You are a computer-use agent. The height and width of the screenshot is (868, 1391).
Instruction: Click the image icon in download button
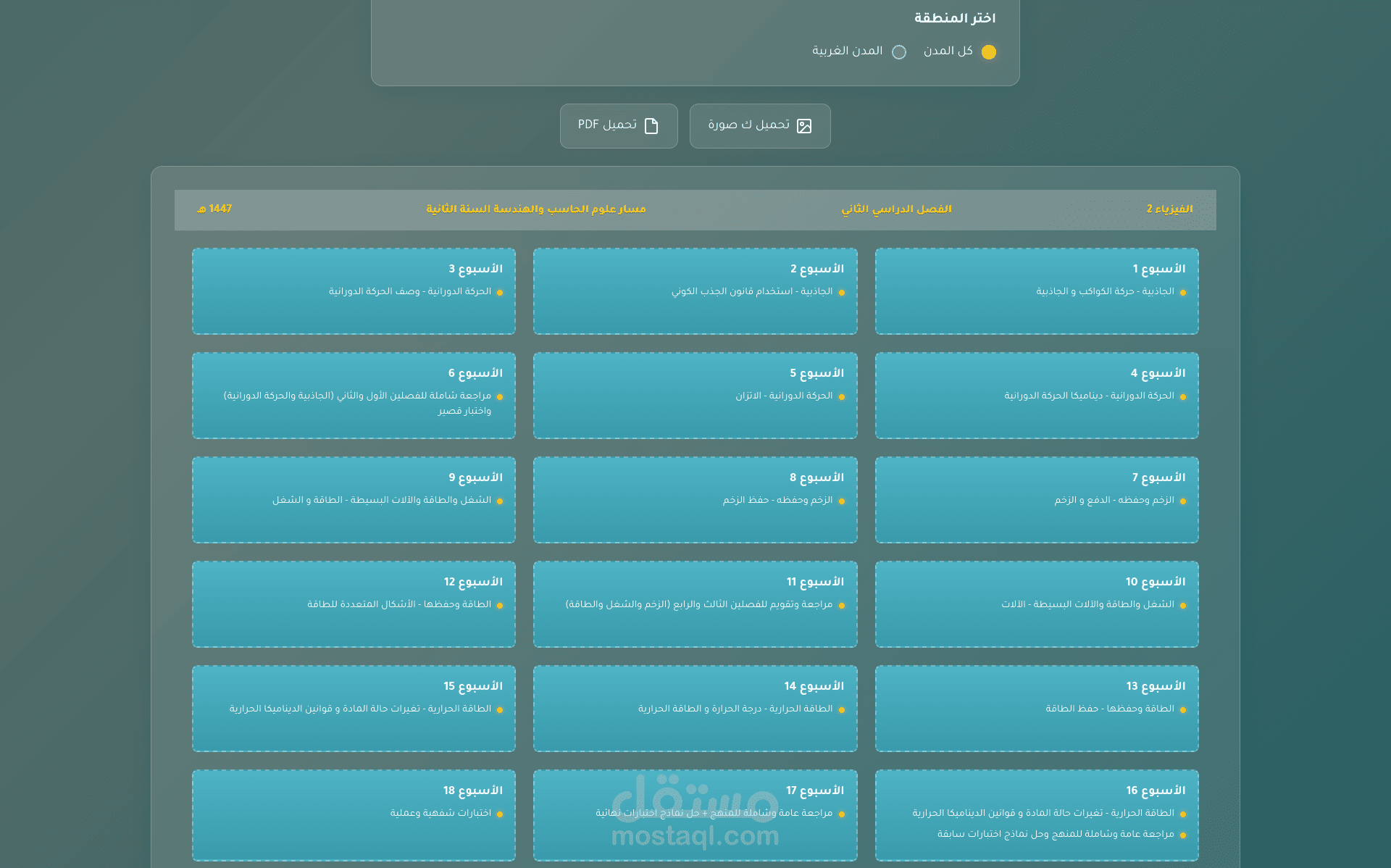804,126
